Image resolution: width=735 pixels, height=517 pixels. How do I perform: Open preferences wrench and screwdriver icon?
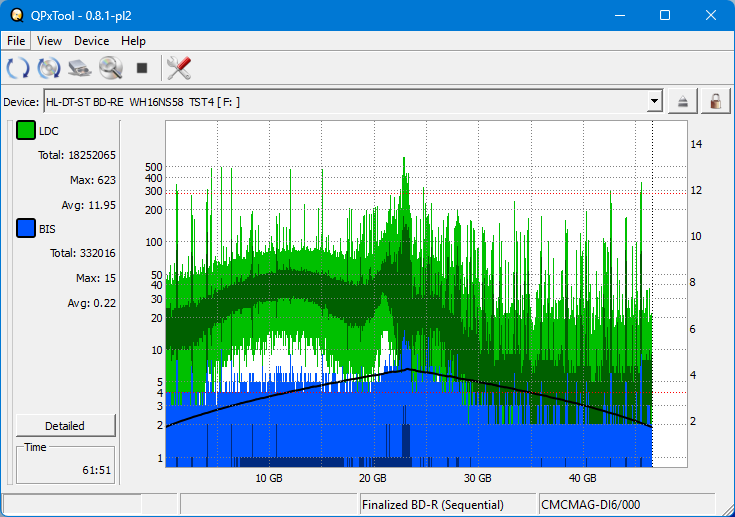pos(179,68)
